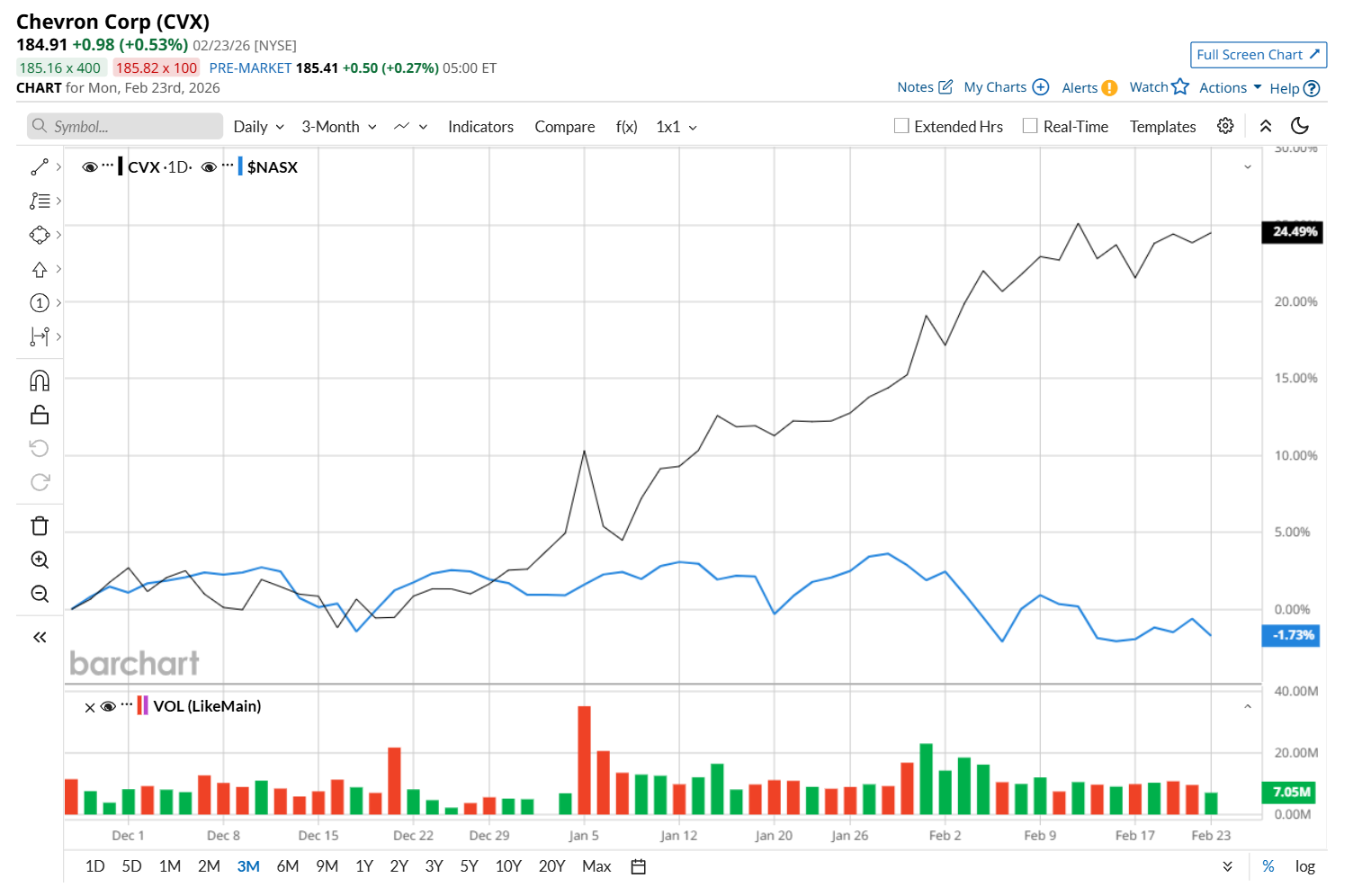The image size is (1362, 896).
Task: Expand the drawing shapes tool submenu arrow
Action: click(58, 235)
